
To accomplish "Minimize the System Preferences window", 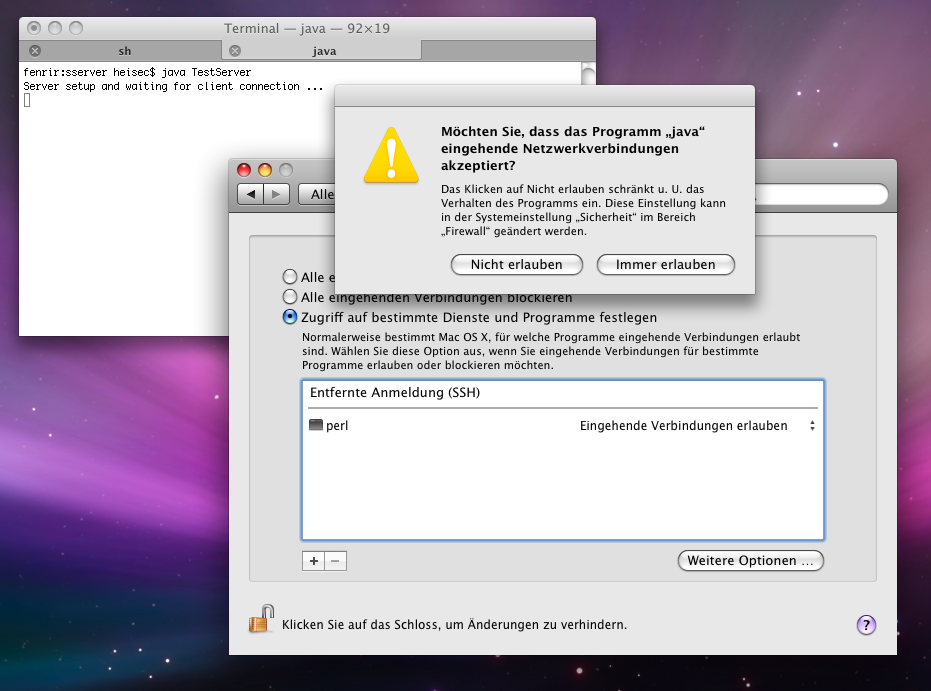I will pos(265,170).
